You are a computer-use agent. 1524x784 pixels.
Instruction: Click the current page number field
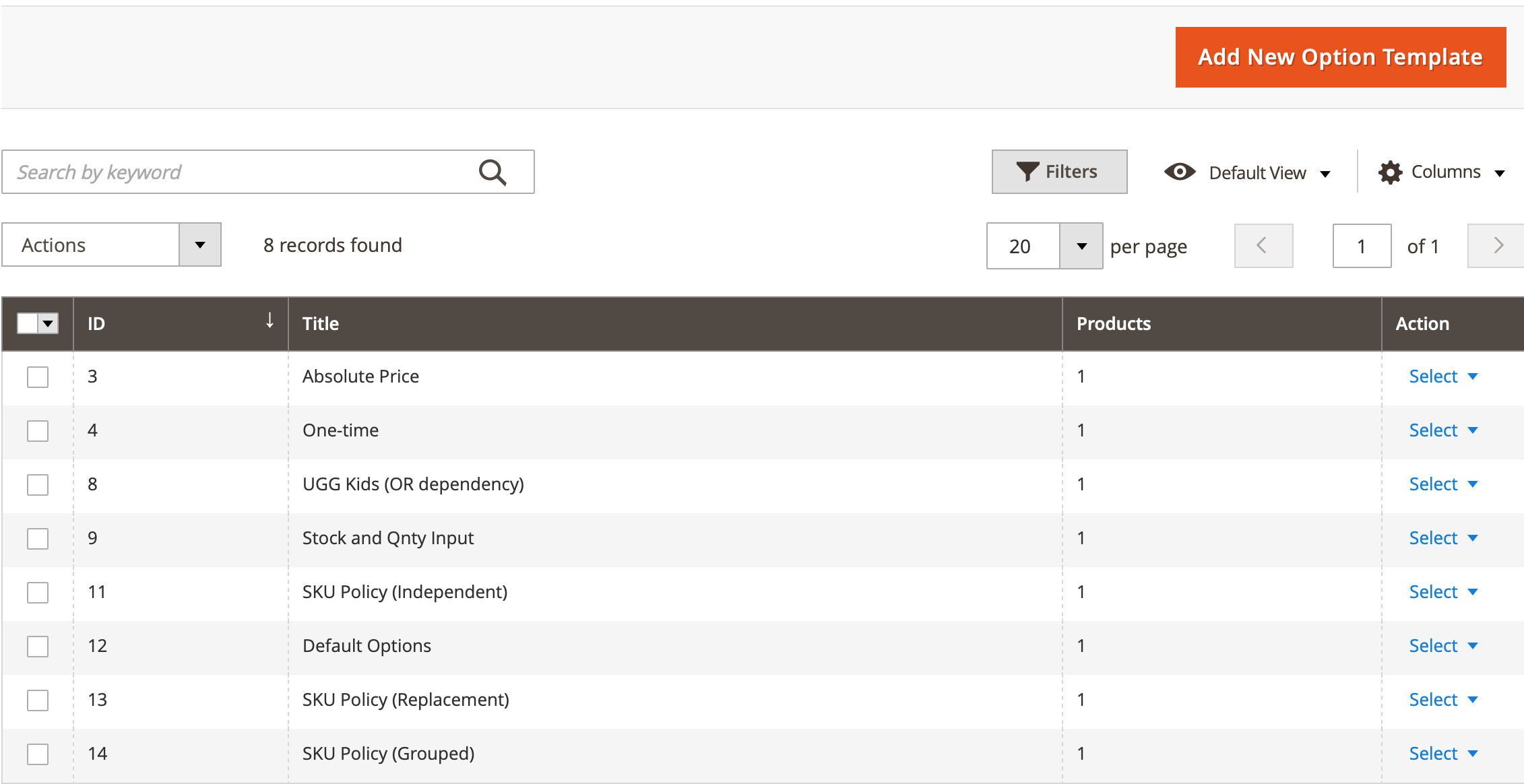click(x=1362, y=246)
